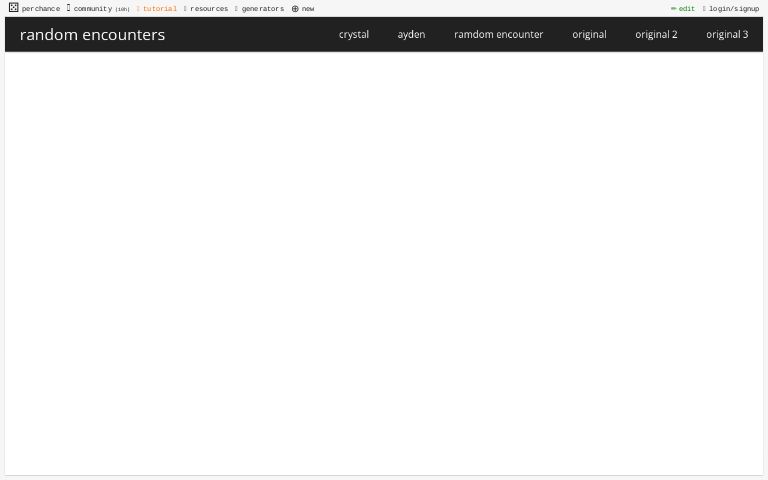Click the circled plus icon for new
This screenshot has height=480, width=768.
295,9
